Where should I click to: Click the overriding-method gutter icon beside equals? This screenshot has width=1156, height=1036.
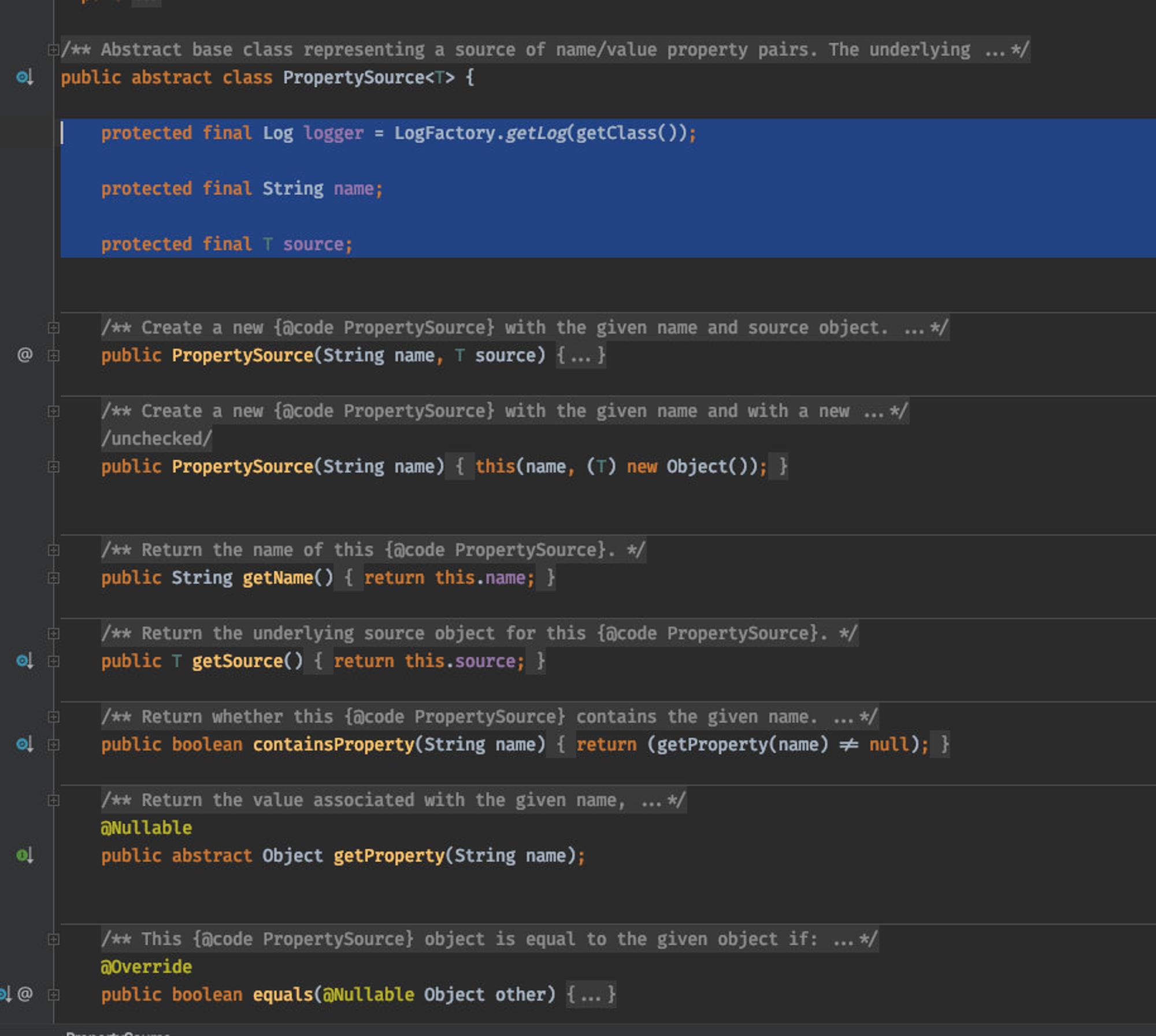5,994
